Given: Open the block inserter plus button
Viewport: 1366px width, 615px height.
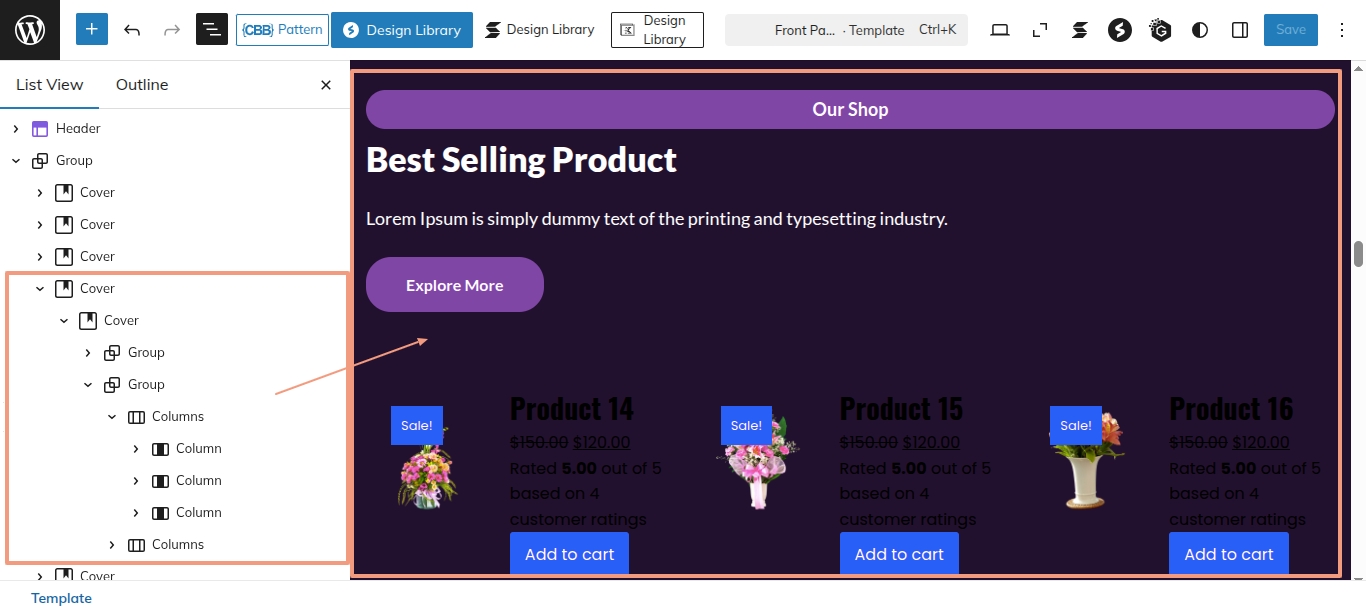Looking at the screenshot, I should (x=92, y=30).
